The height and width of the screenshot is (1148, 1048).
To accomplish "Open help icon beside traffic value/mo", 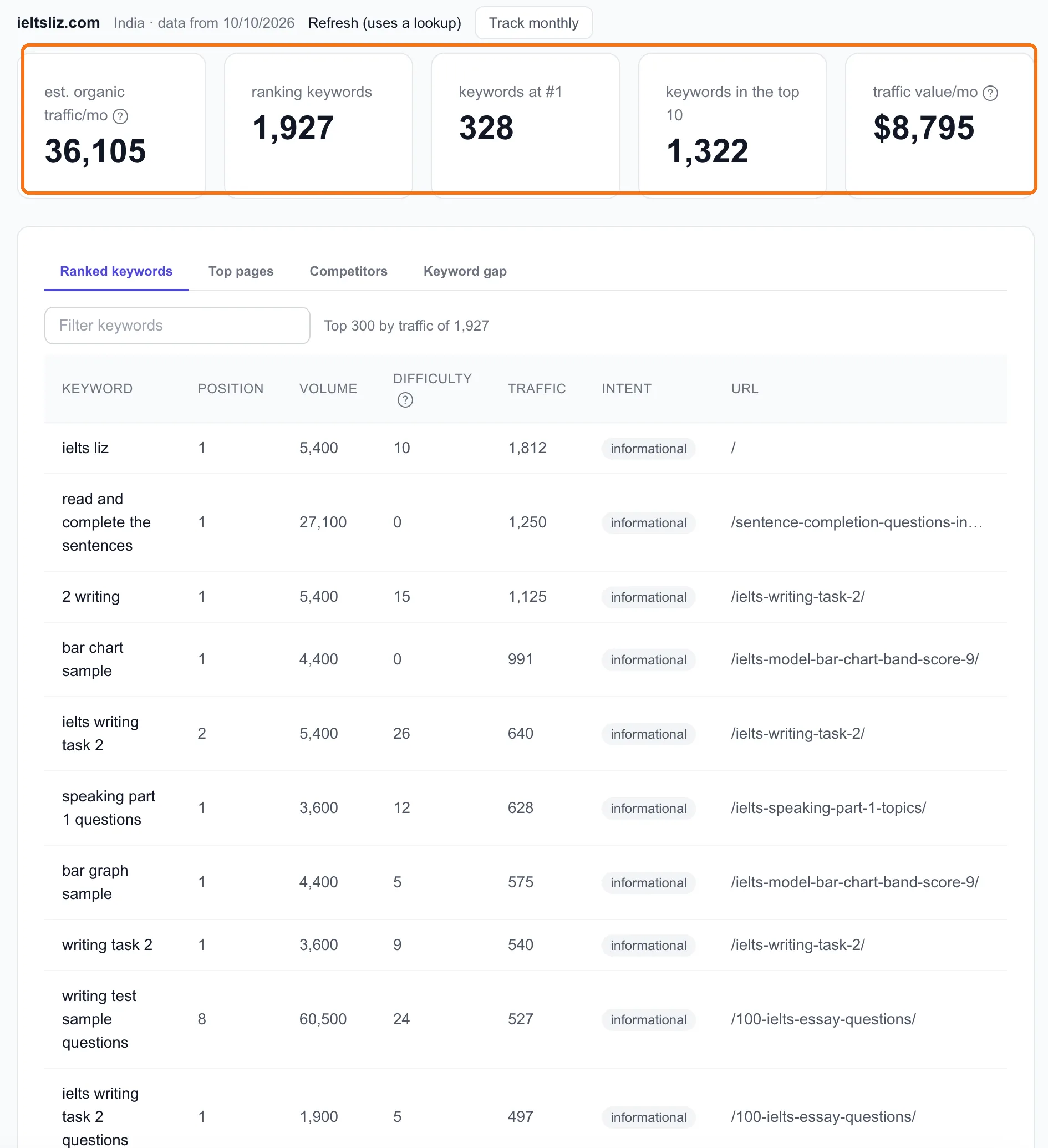I will pos(990,93).
